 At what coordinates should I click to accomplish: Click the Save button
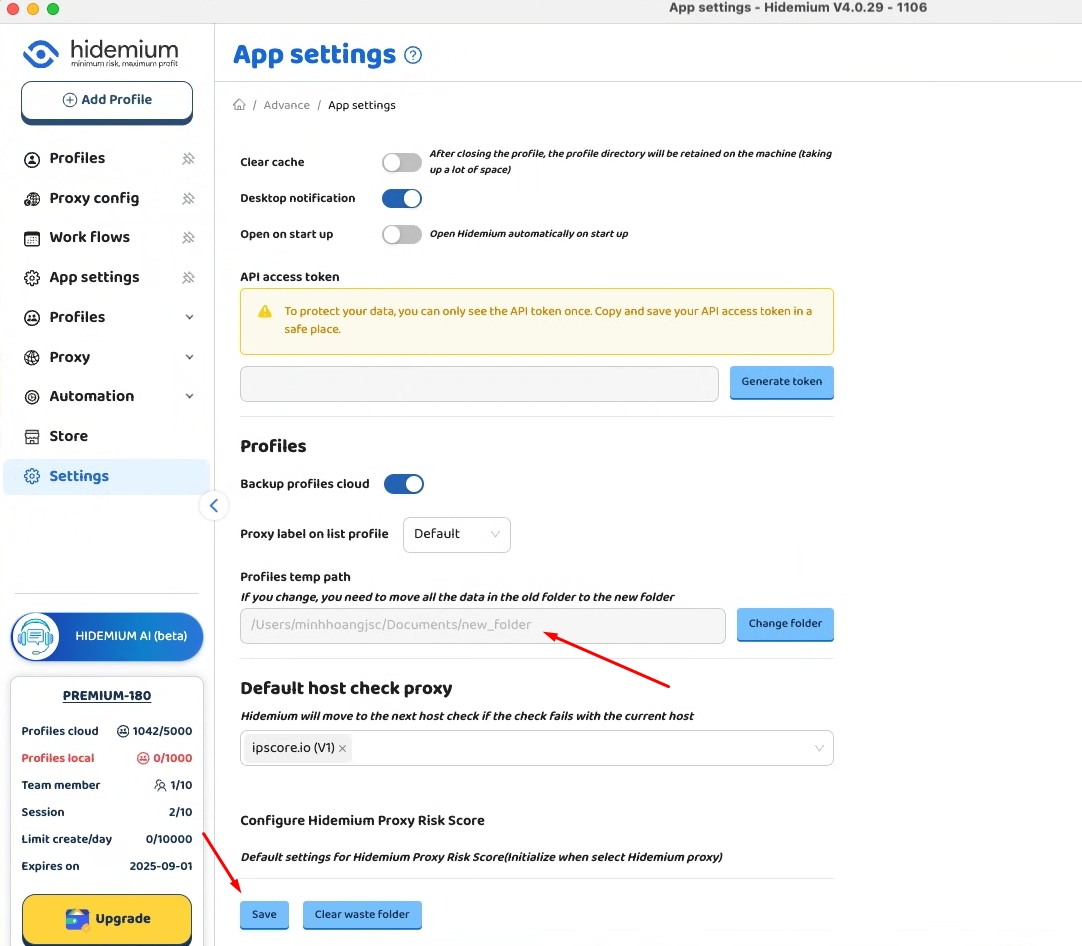click(264, 914)
